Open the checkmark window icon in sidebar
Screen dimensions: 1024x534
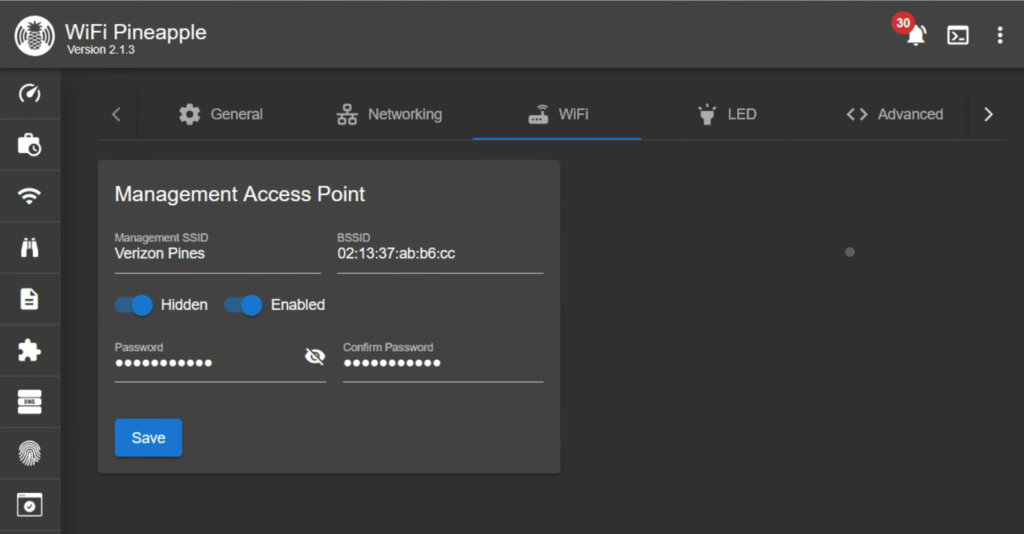coord(29,505)
